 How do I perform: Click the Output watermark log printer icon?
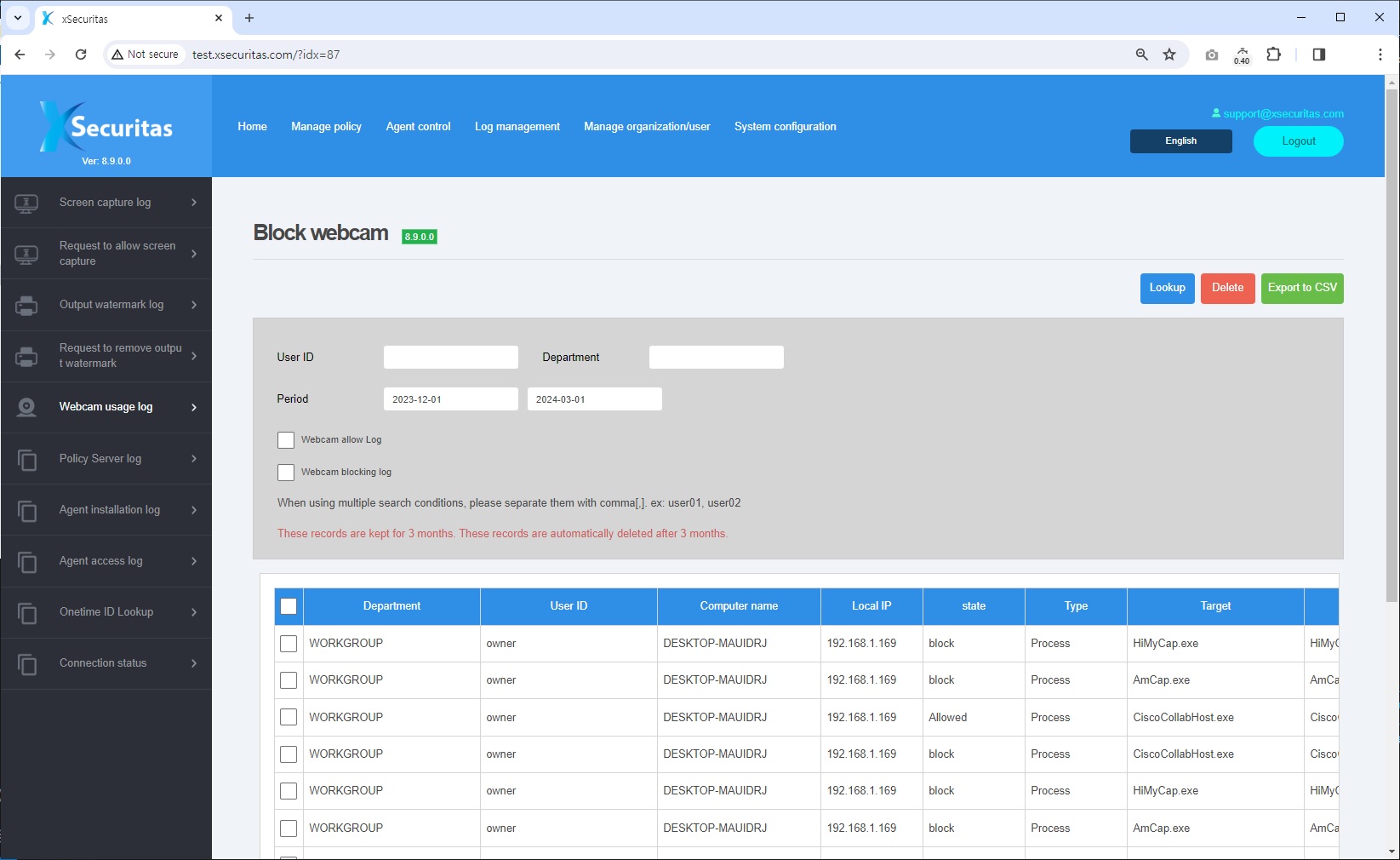26,305
